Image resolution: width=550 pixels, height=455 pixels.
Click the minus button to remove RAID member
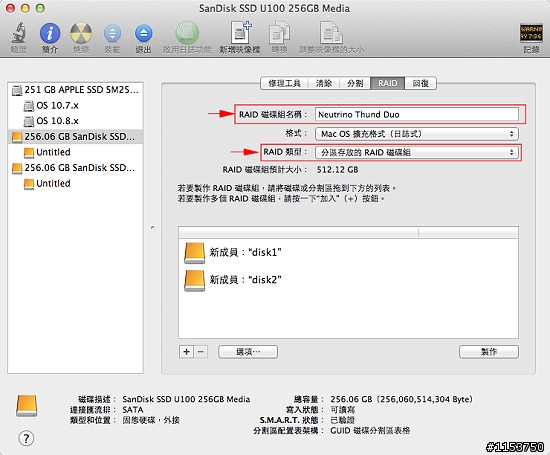click(x=201, y=352)
